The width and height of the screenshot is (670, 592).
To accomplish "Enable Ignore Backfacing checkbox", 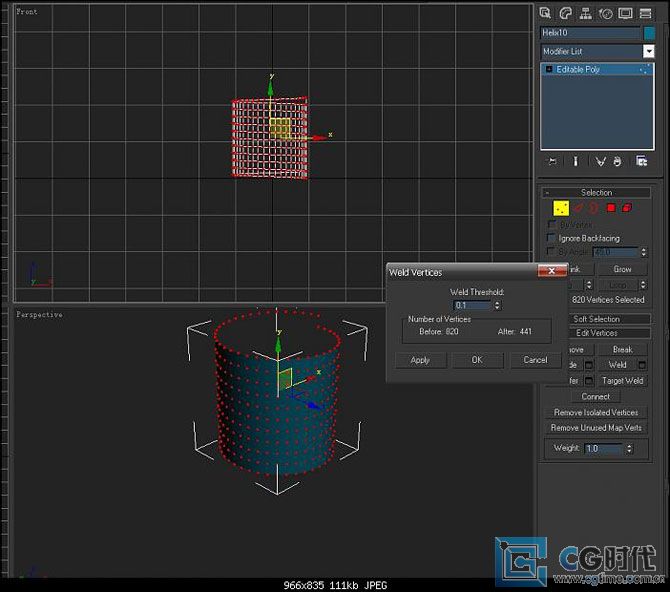I will [x=552, y=238].
